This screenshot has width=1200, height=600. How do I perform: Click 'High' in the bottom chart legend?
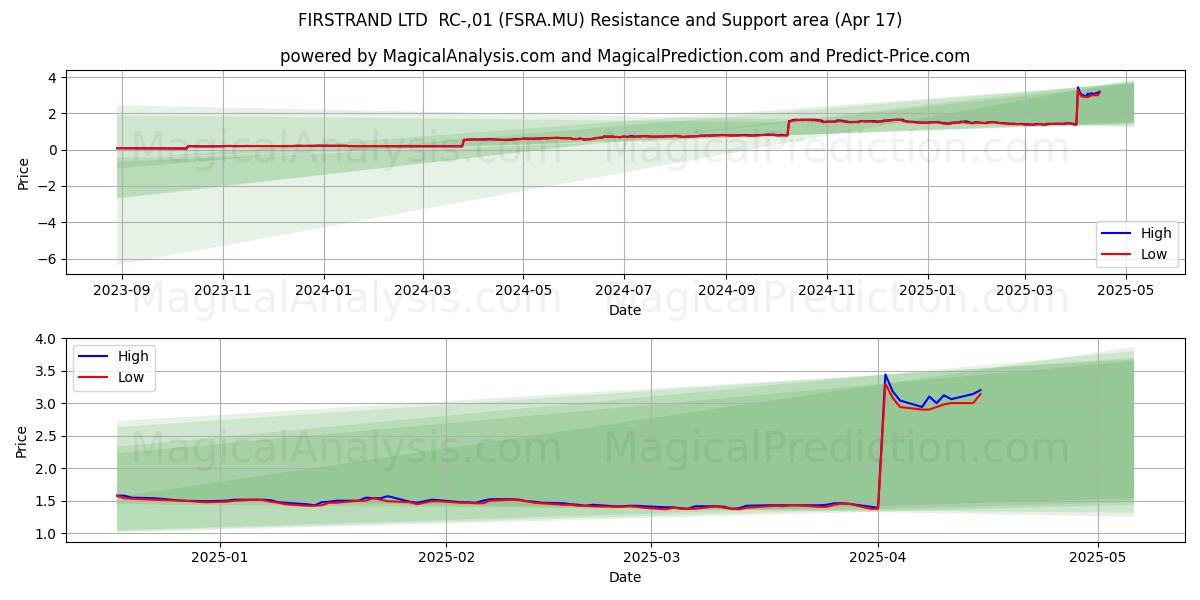[x=133, y=356]
